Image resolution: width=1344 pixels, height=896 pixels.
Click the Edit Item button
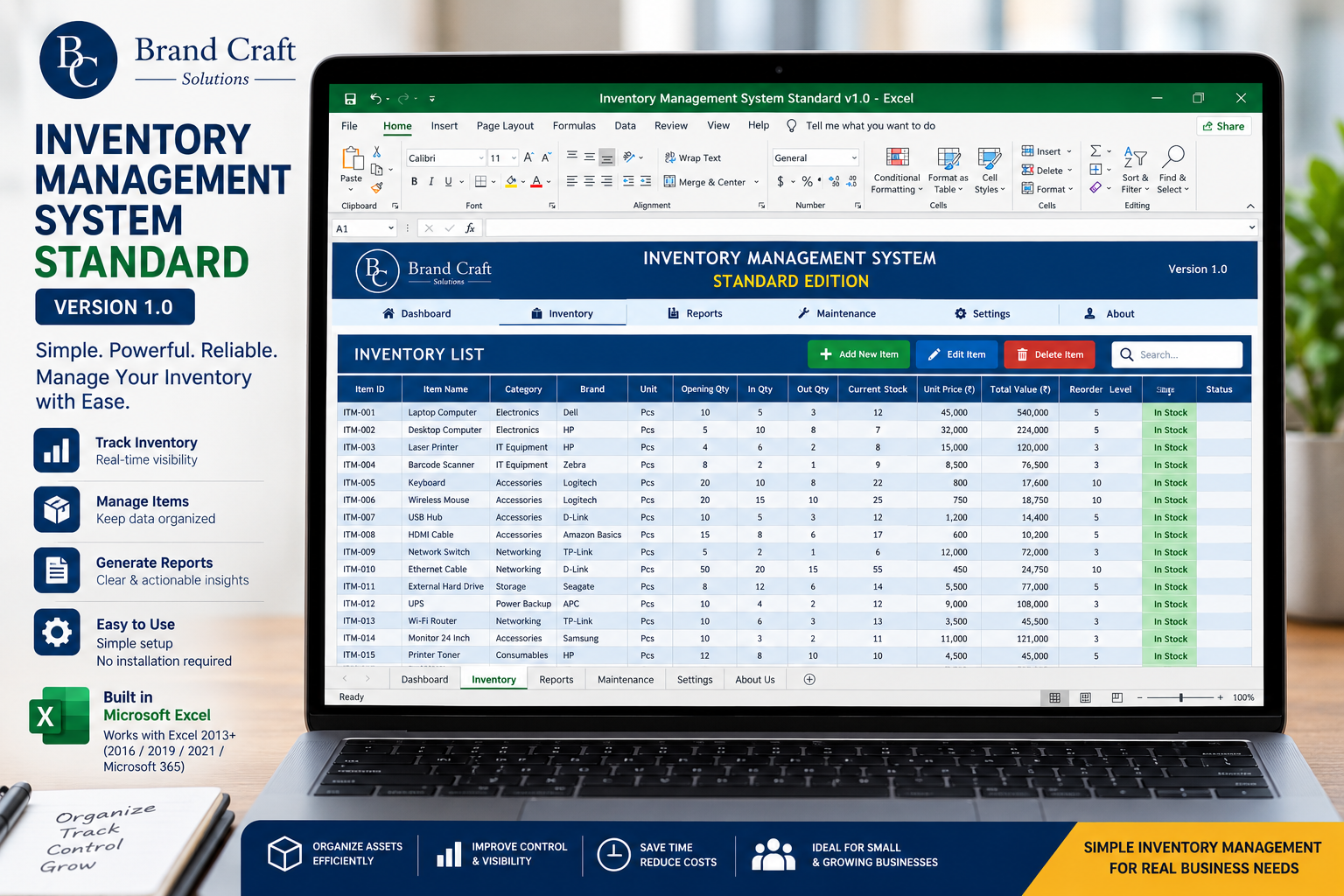click(956, 354)
